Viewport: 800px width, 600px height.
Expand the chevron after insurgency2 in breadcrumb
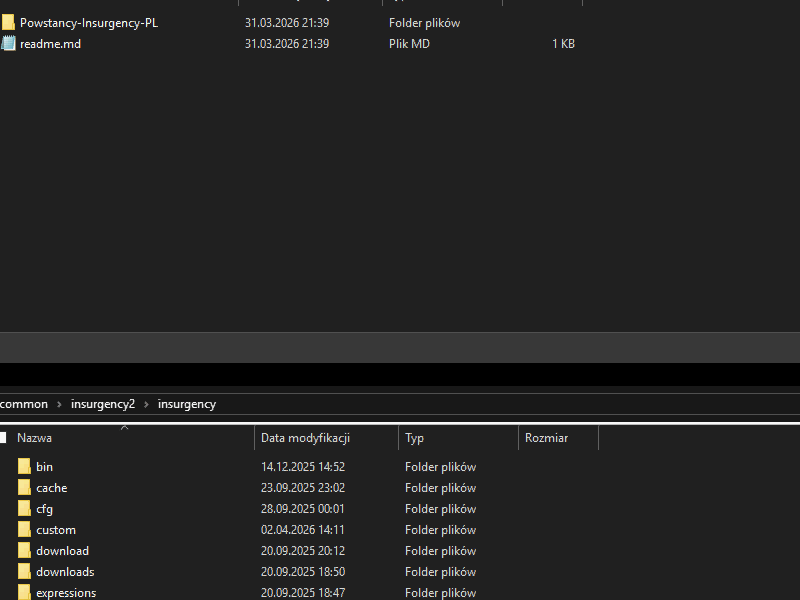[x=146, y=405]
